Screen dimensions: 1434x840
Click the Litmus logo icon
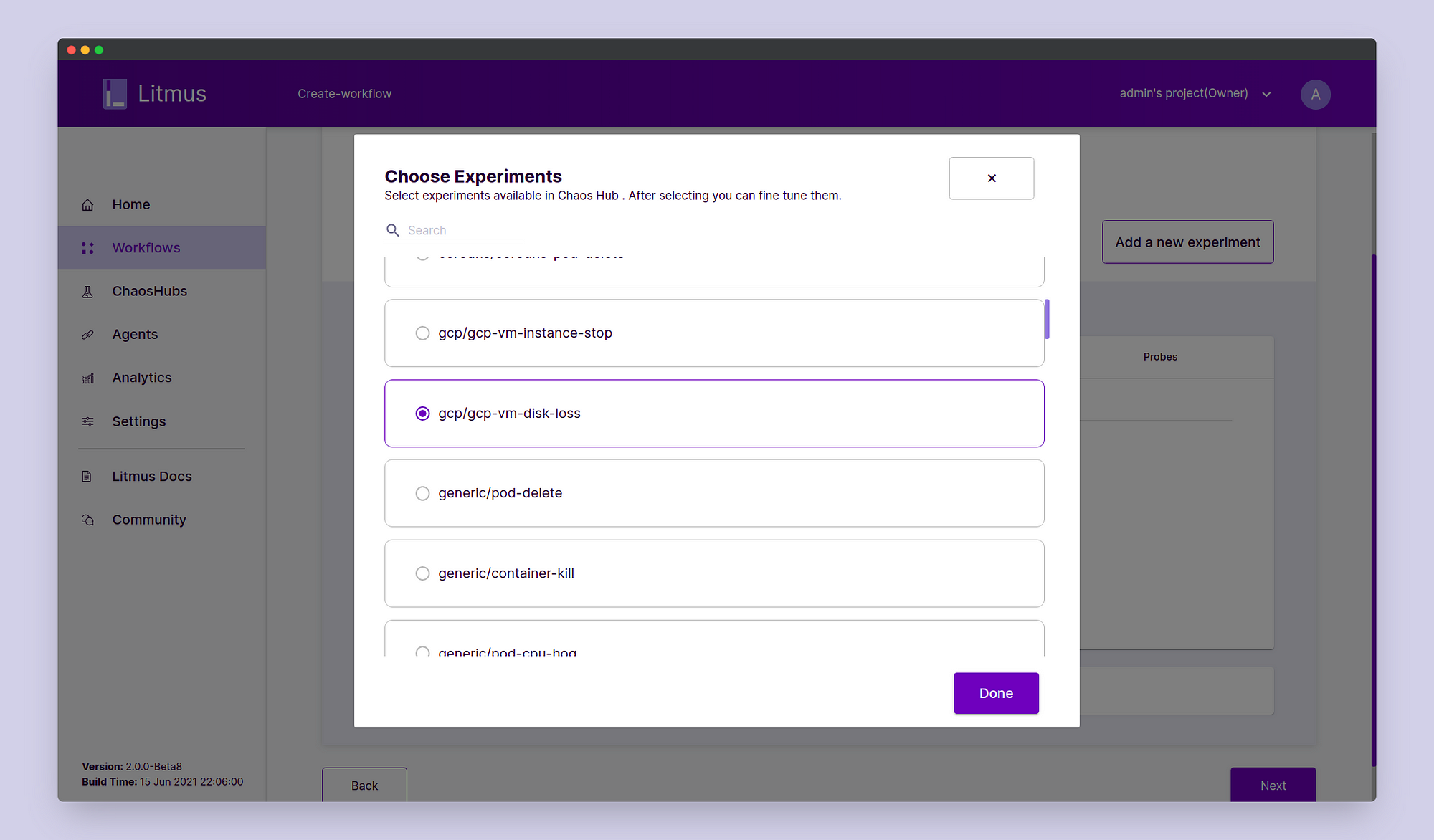point(115,94)
